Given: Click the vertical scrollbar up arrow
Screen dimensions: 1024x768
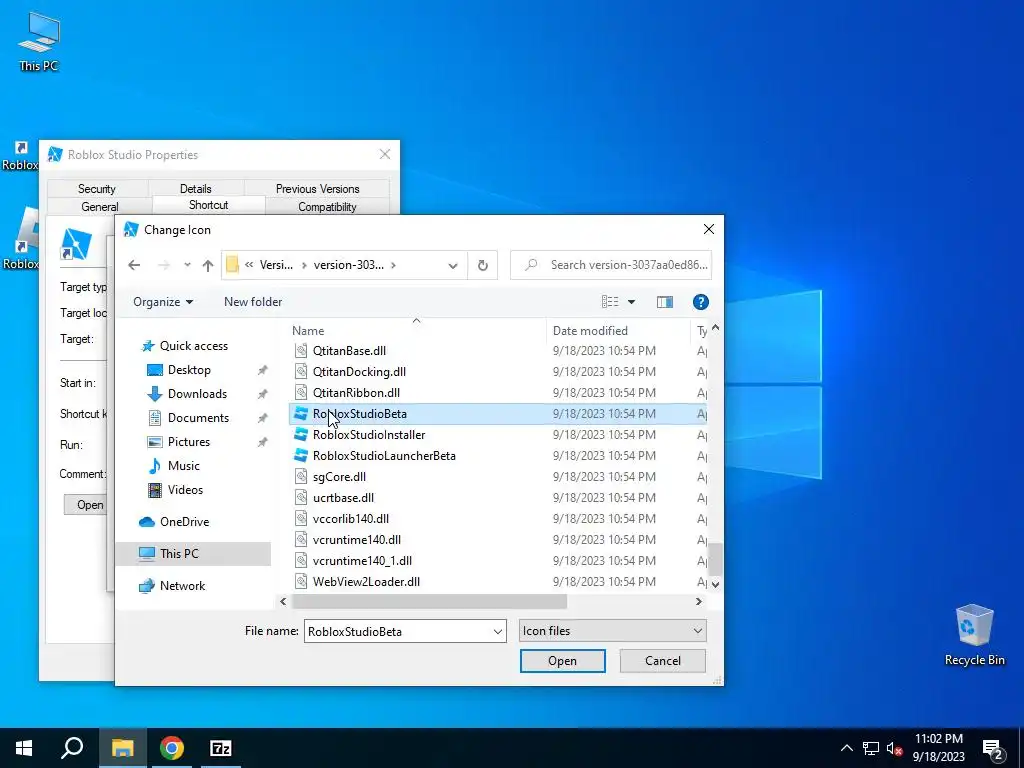Looking at the screenshot, I should pos(716,327).
